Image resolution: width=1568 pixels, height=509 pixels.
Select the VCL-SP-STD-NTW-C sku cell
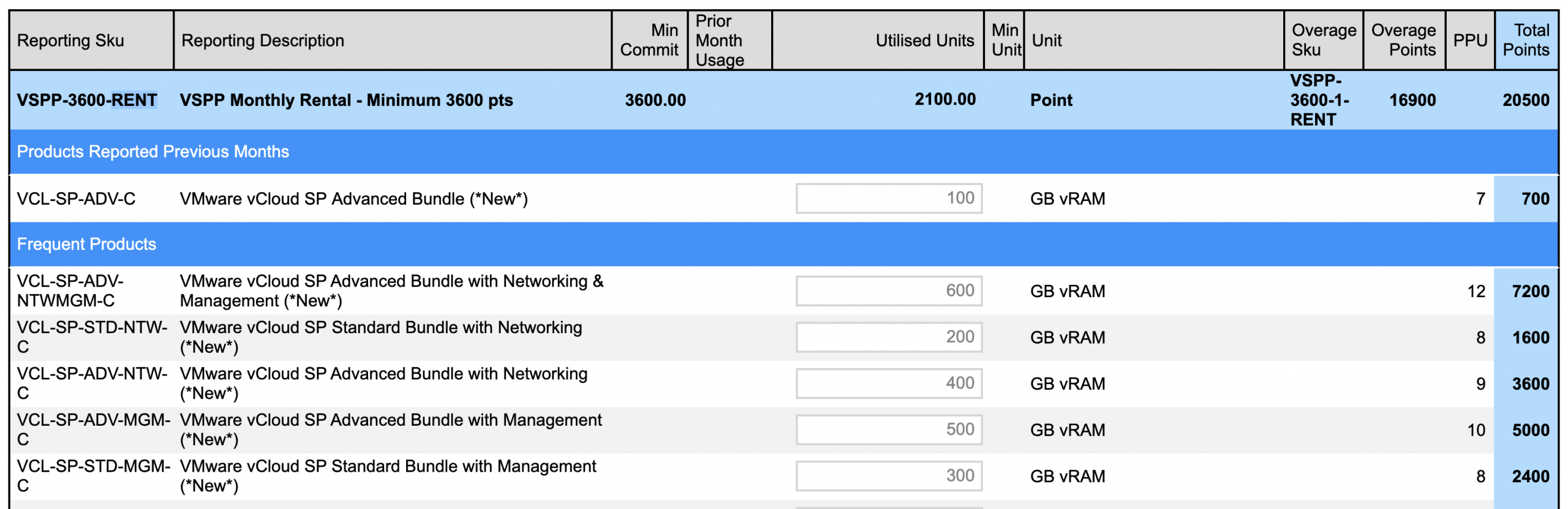[x=92, y=337]
